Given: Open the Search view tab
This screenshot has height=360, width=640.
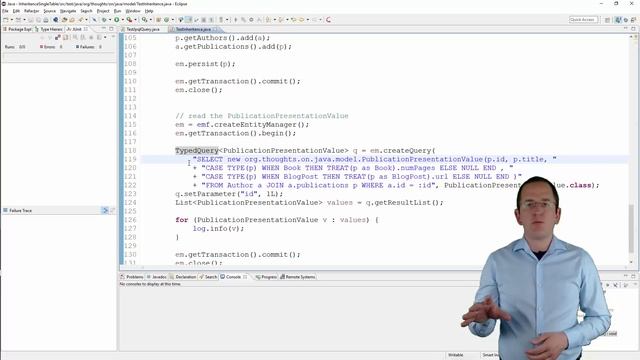Looking at the screenshot, I should click(208, 277).
